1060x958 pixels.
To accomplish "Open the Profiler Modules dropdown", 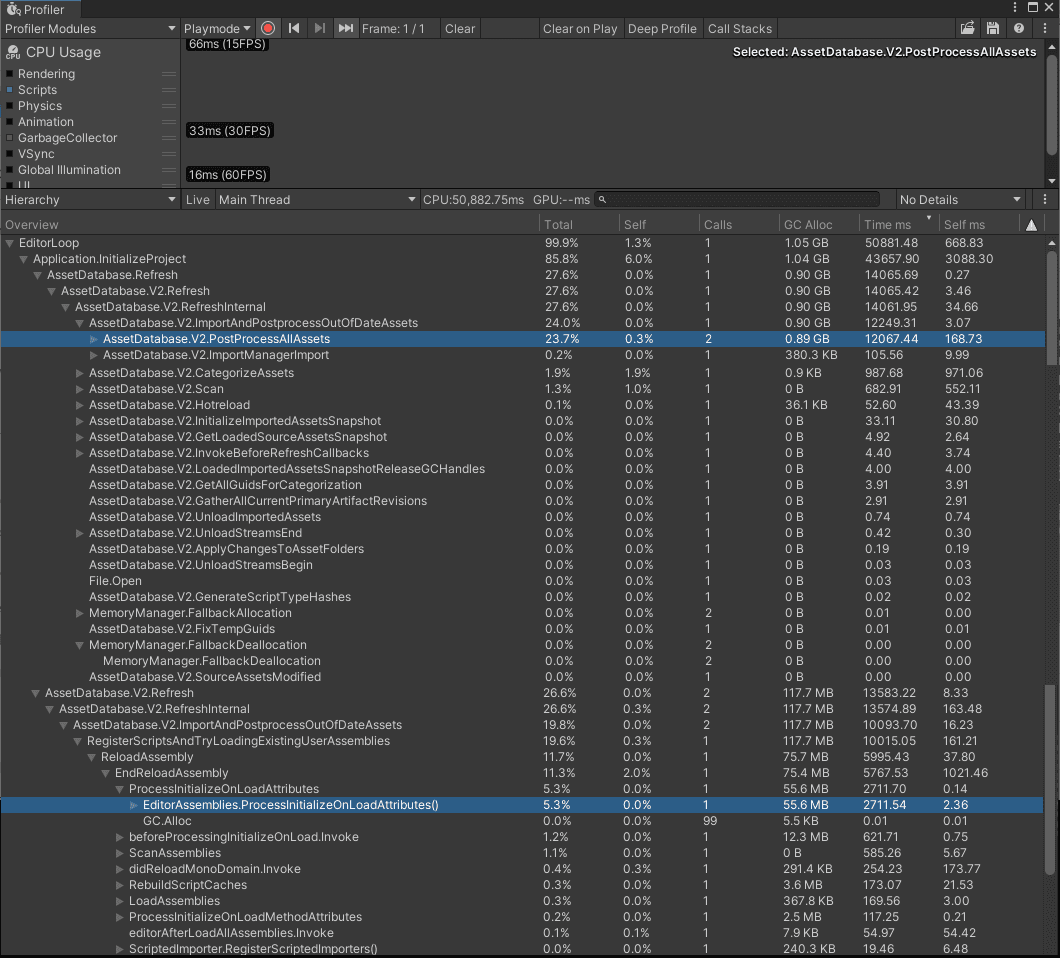I will pos(90,28).
